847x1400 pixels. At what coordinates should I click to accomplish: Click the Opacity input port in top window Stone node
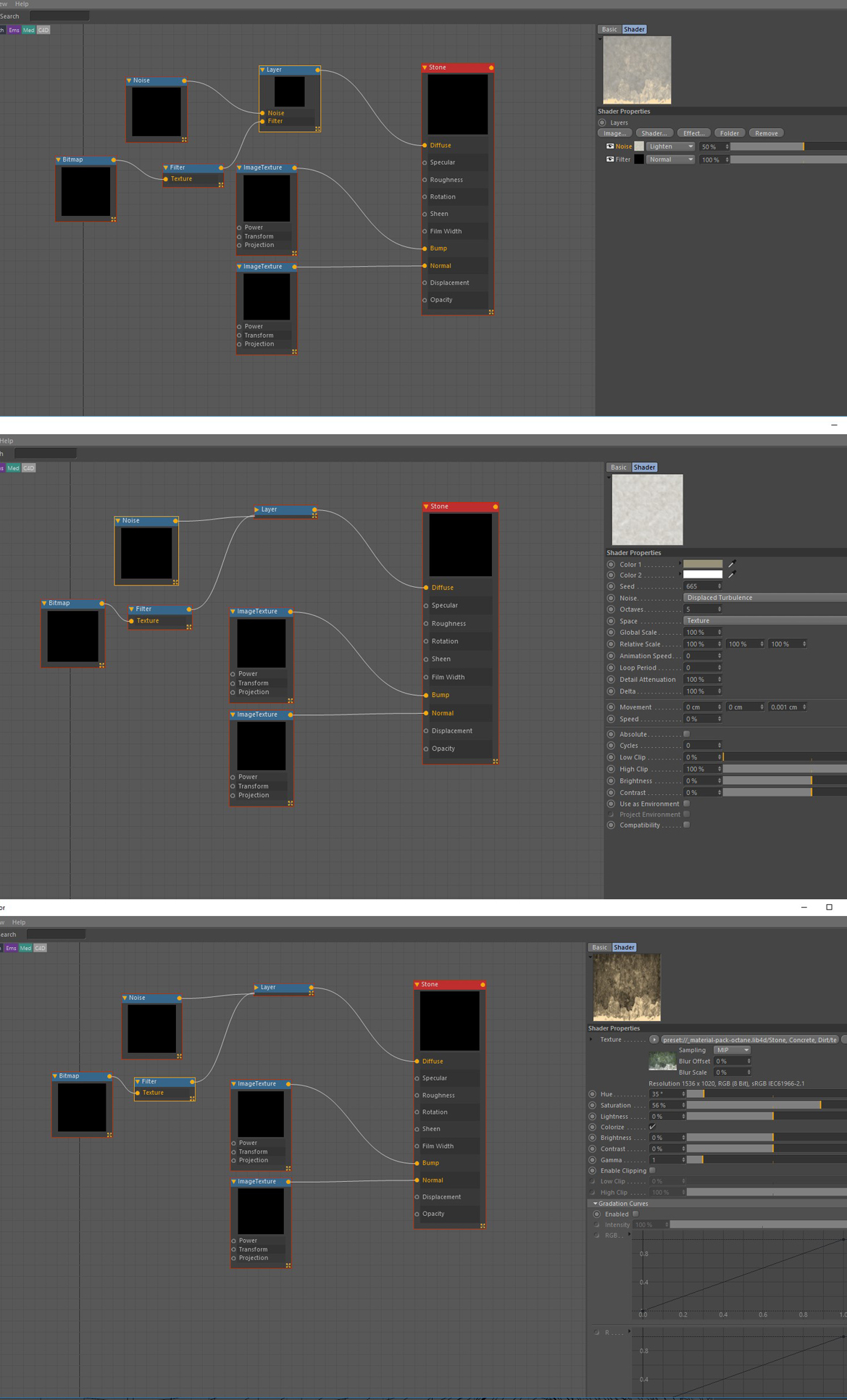[x=425, y=300]
